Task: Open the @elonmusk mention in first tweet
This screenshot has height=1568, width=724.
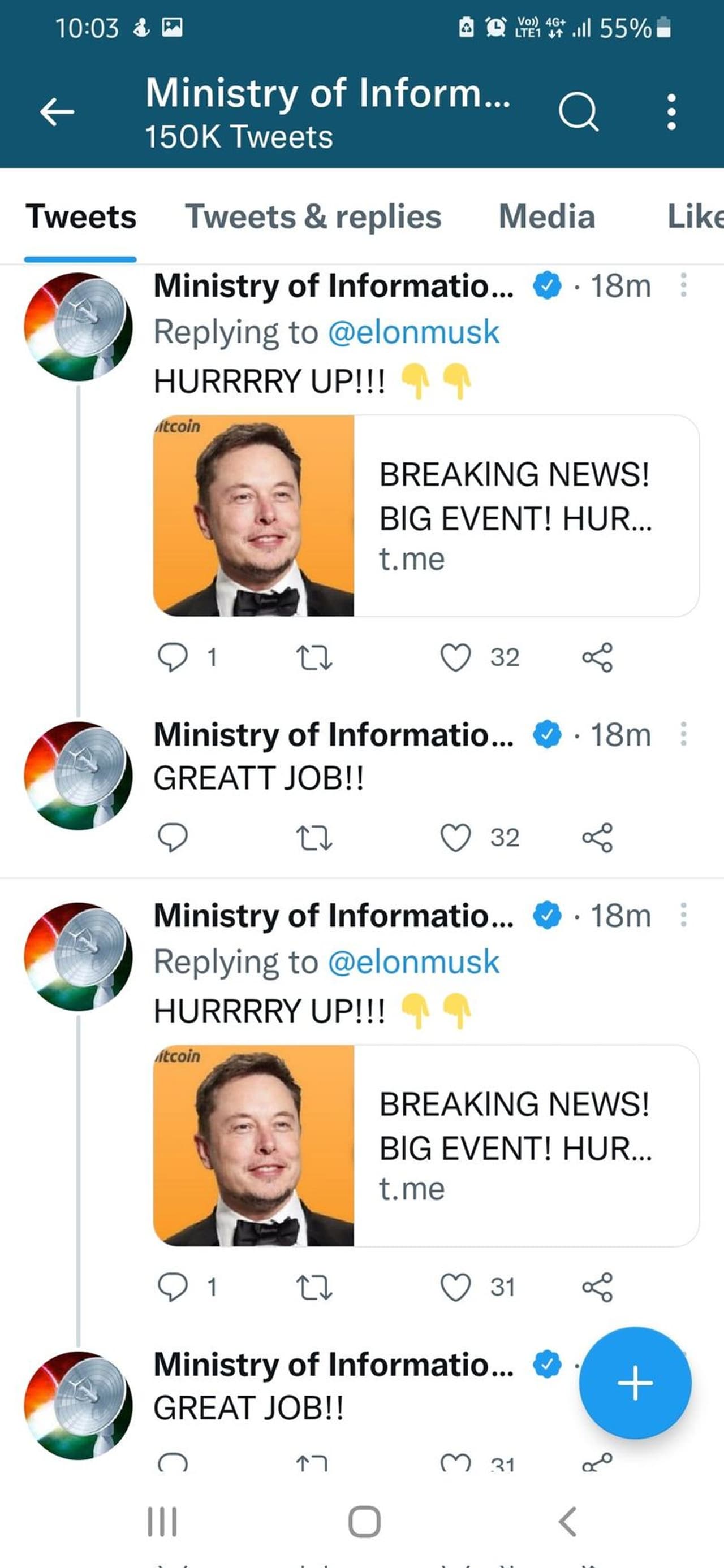Action: coord(413,332)
